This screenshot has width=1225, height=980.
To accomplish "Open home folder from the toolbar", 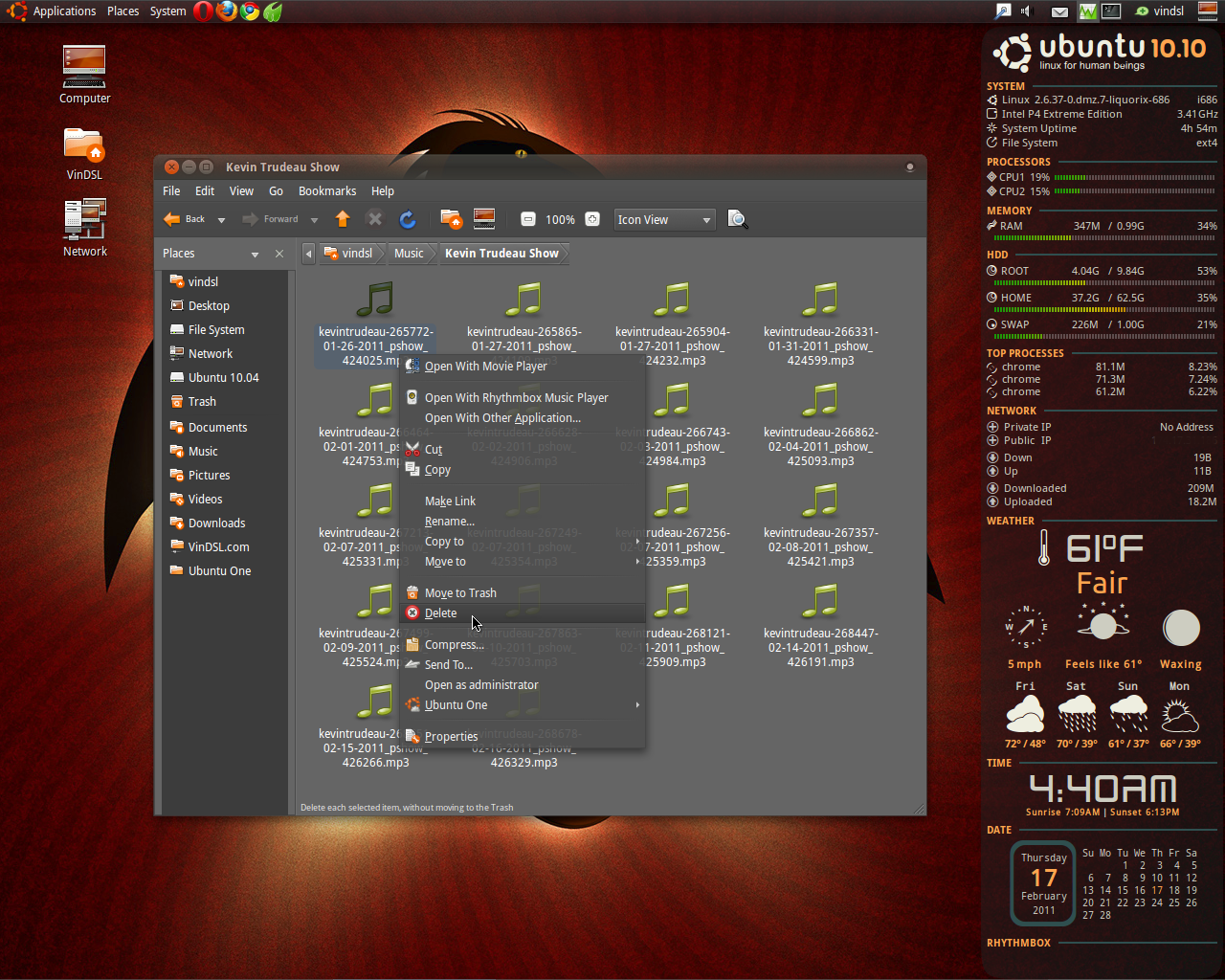I will click(450, 219).
